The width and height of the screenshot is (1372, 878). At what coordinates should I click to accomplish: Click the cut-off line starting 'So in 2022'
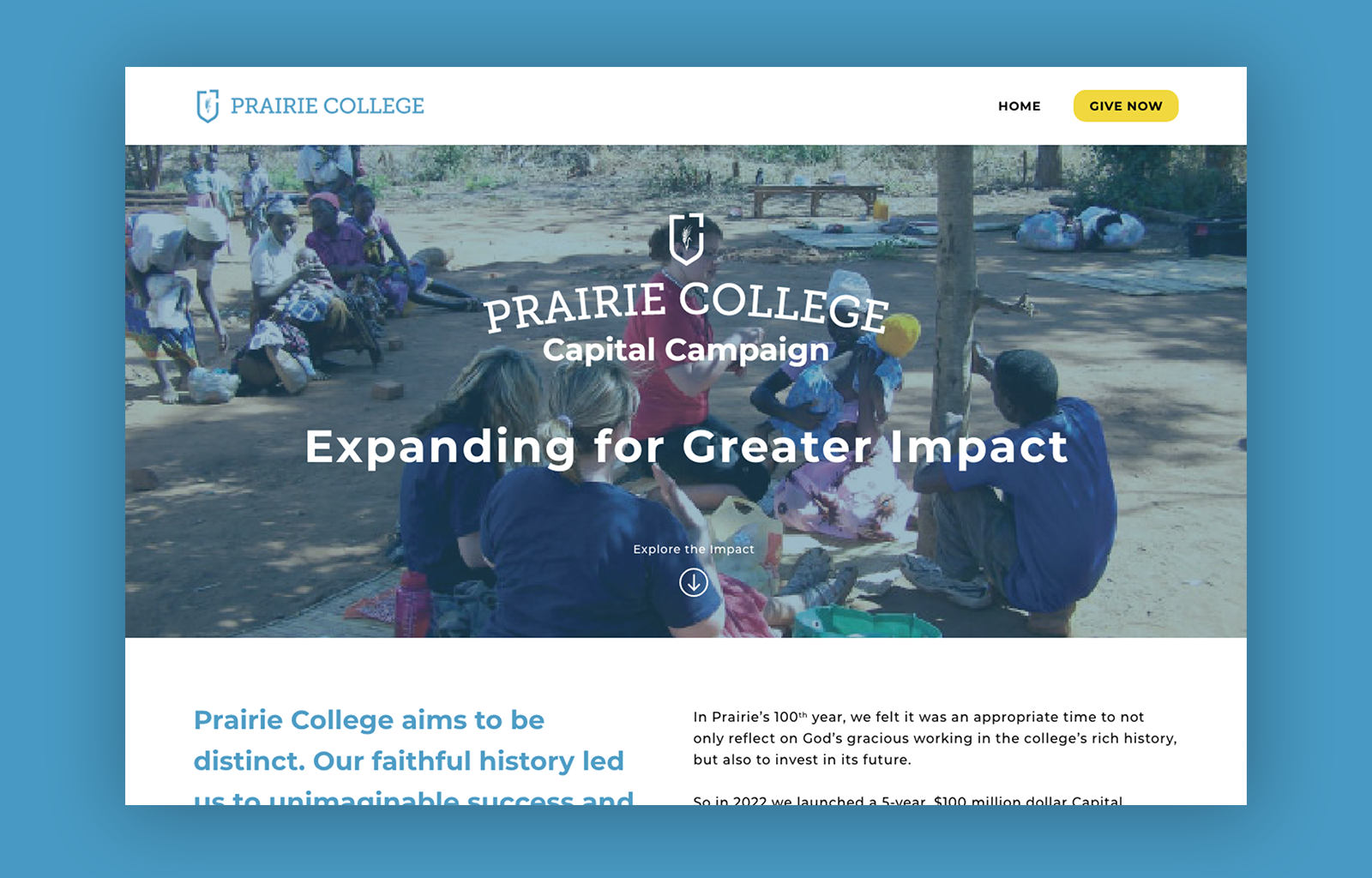(907, 800)
